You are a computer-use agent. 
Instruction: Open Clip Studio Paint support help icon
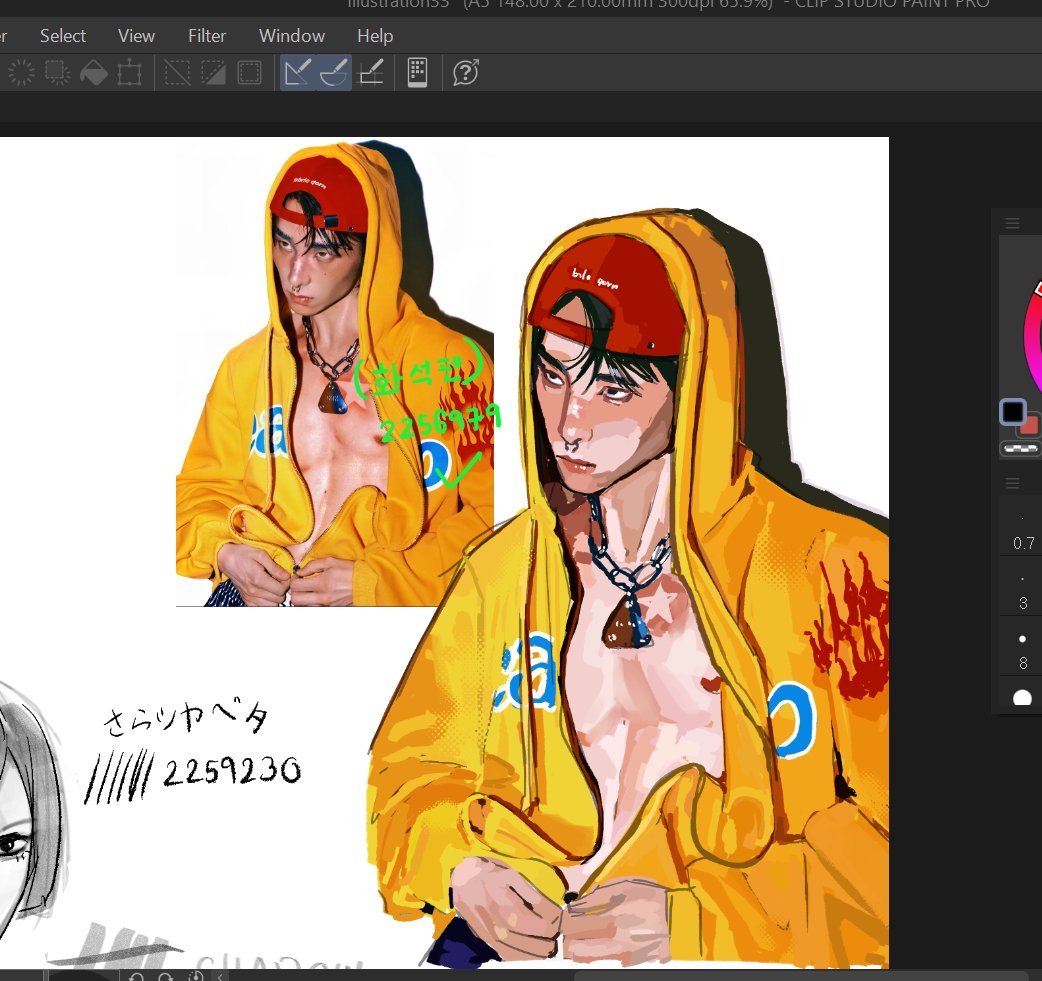click(x=466, y=72)
